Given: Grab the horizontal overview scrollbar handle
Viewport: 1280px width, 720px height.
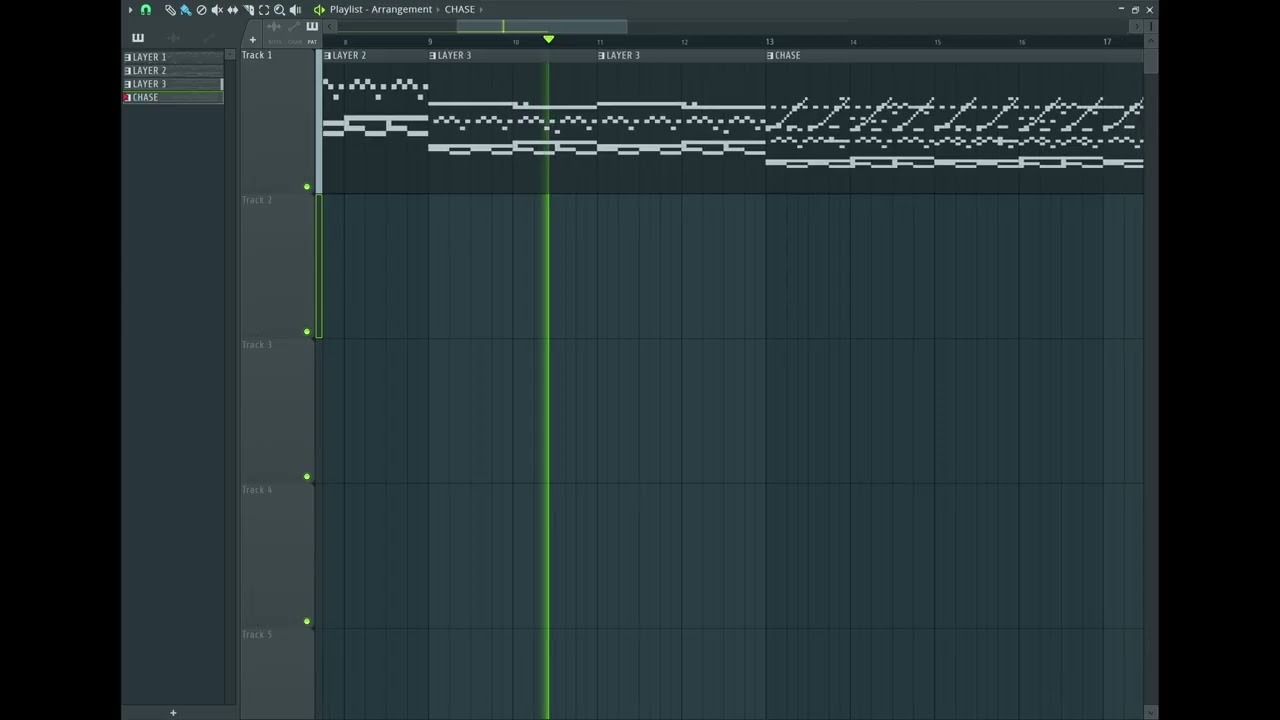Looking at the screenshot, I should (542, 26).
